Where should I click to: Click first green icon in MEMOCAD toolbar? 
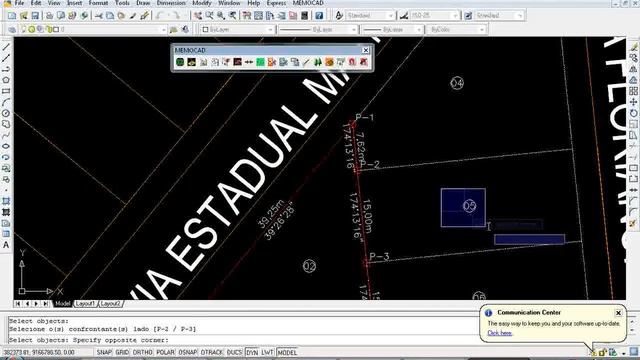pos(180,62)
